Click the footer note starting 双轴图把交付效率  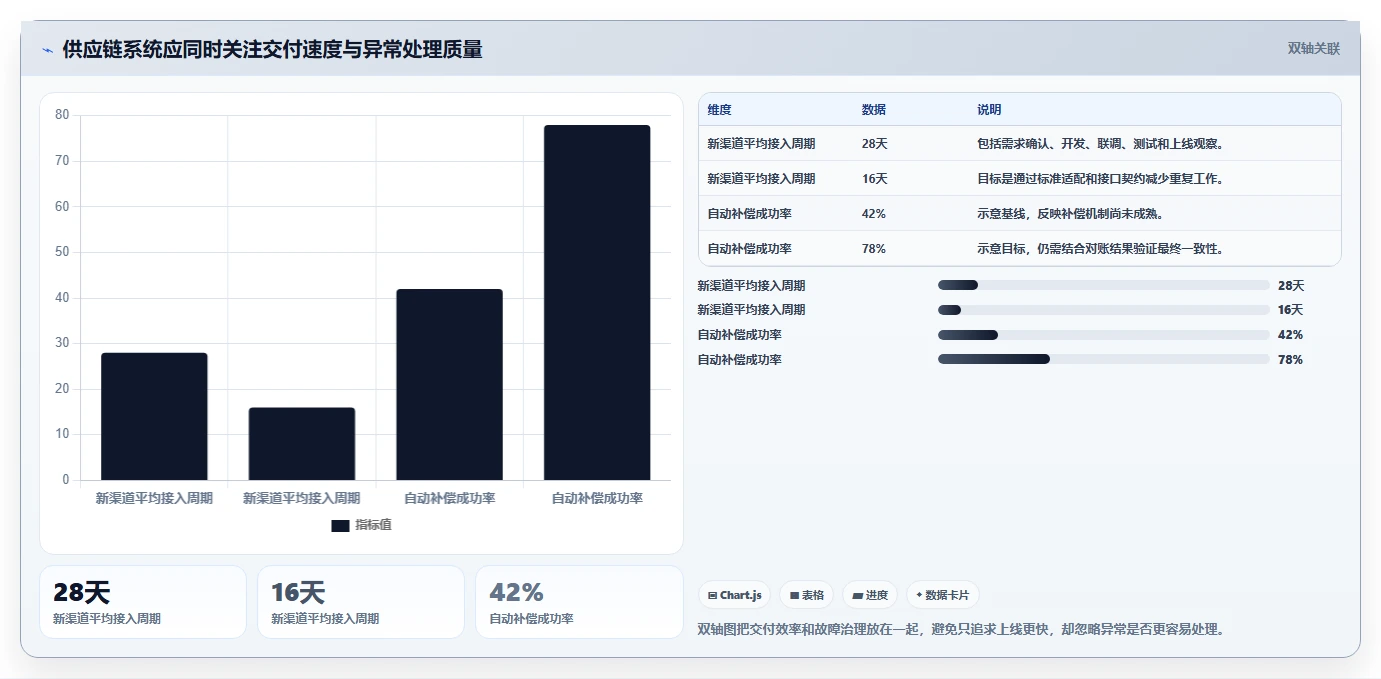(961, 629)
